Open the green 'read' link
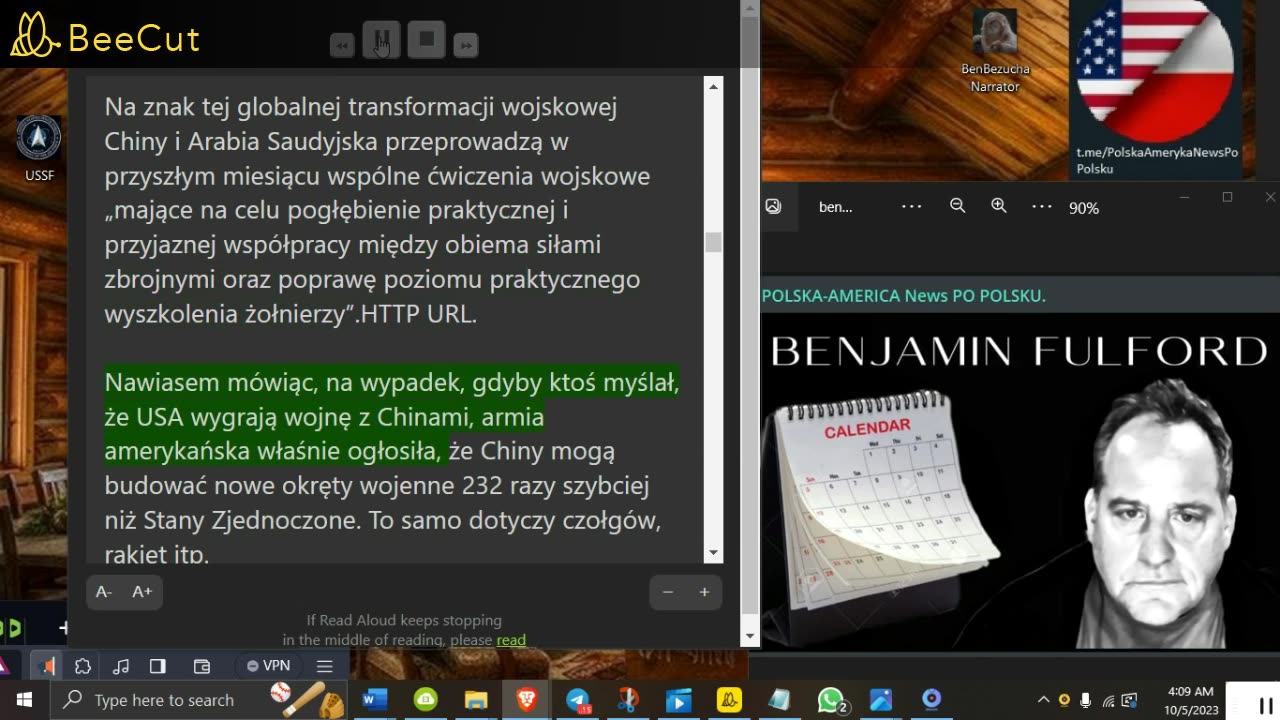 point(511,640)
